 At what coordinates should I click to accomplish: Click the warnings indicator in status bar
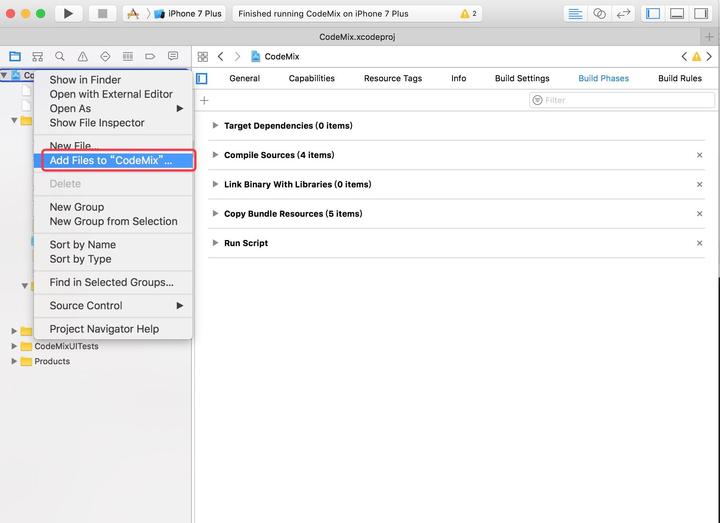tap(468, 14)
